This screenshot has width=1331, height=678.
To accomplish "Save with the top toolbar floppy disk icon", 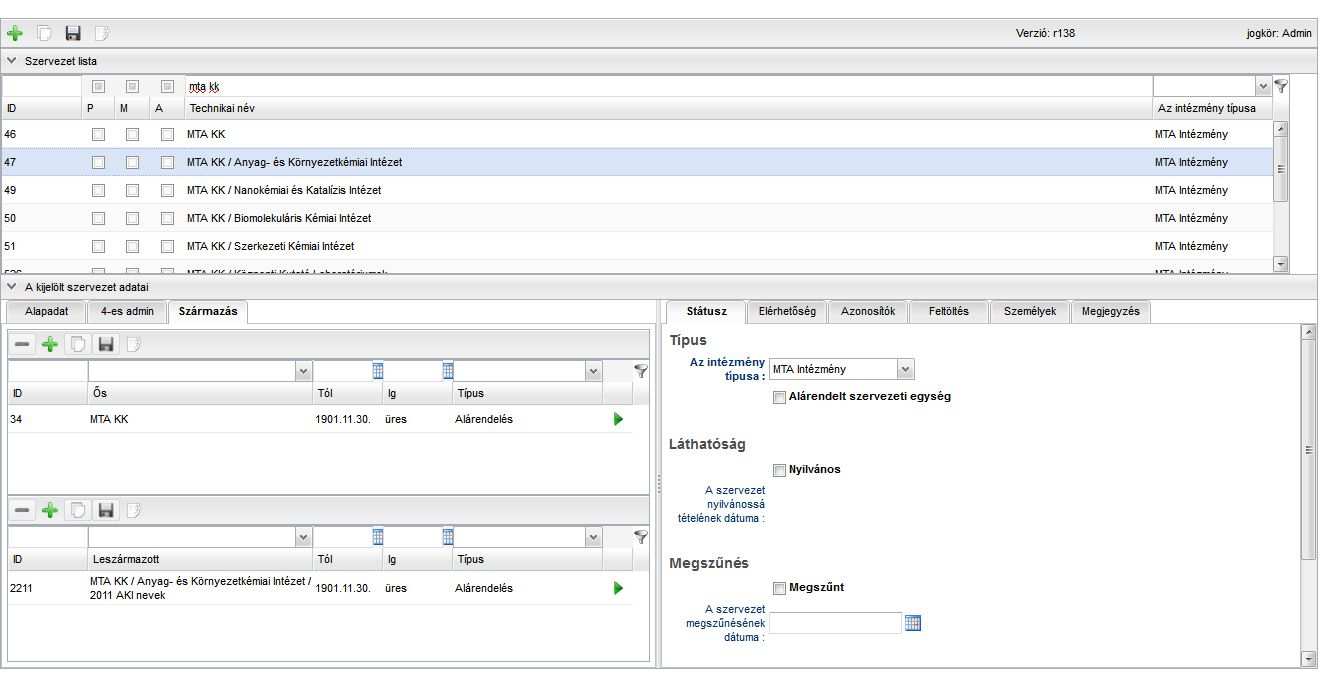I will point(73,33).
